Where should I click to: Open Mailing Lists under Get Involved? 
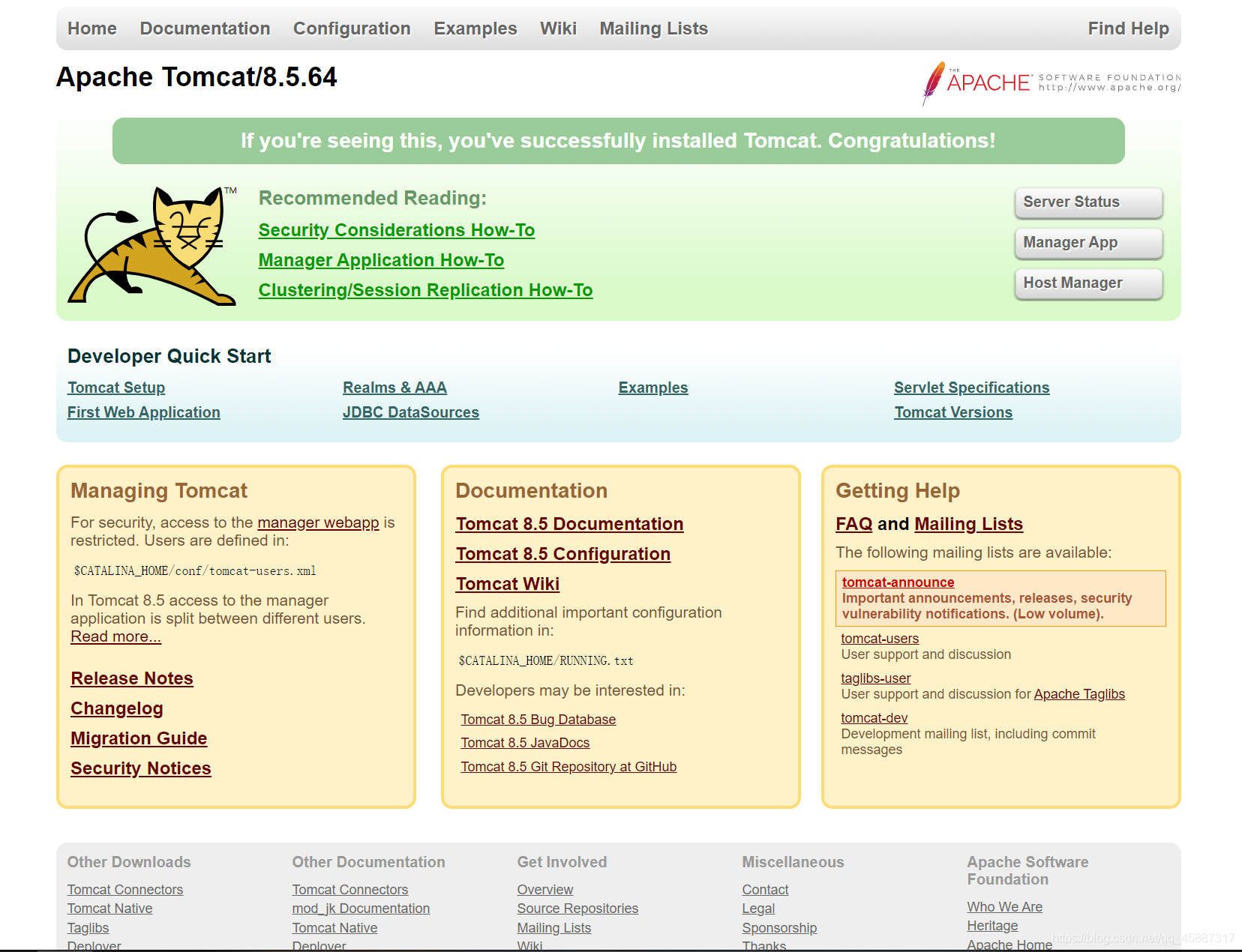[554, 928]
